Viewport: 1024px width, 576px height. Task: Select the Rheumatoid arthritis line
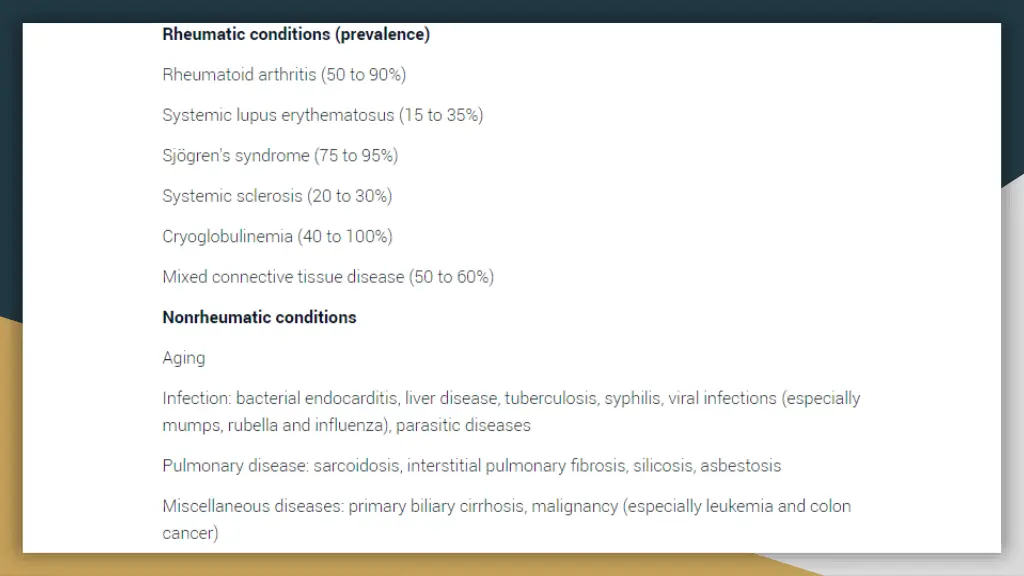pyautogui.click(x=284, y=75)
